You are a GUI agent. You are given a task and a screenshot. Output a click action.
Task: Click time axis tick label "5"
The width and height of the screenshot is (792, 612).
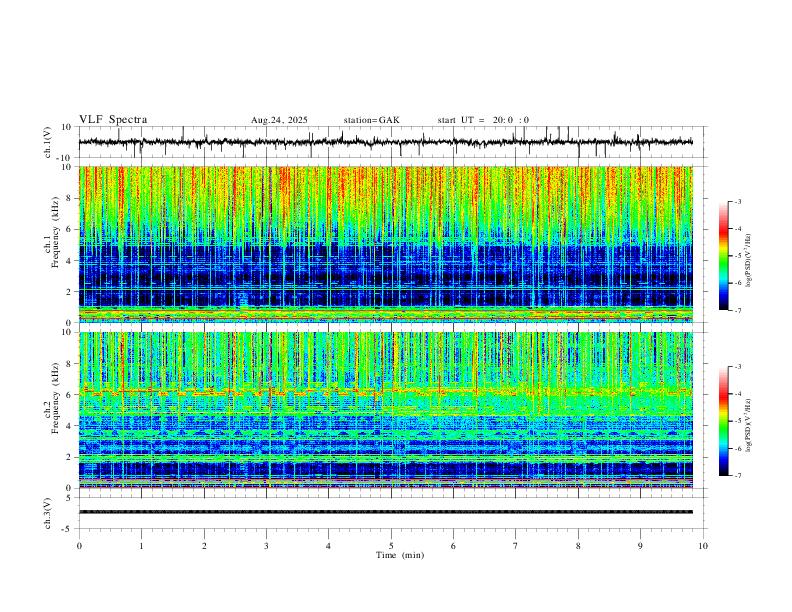point(391,546)
